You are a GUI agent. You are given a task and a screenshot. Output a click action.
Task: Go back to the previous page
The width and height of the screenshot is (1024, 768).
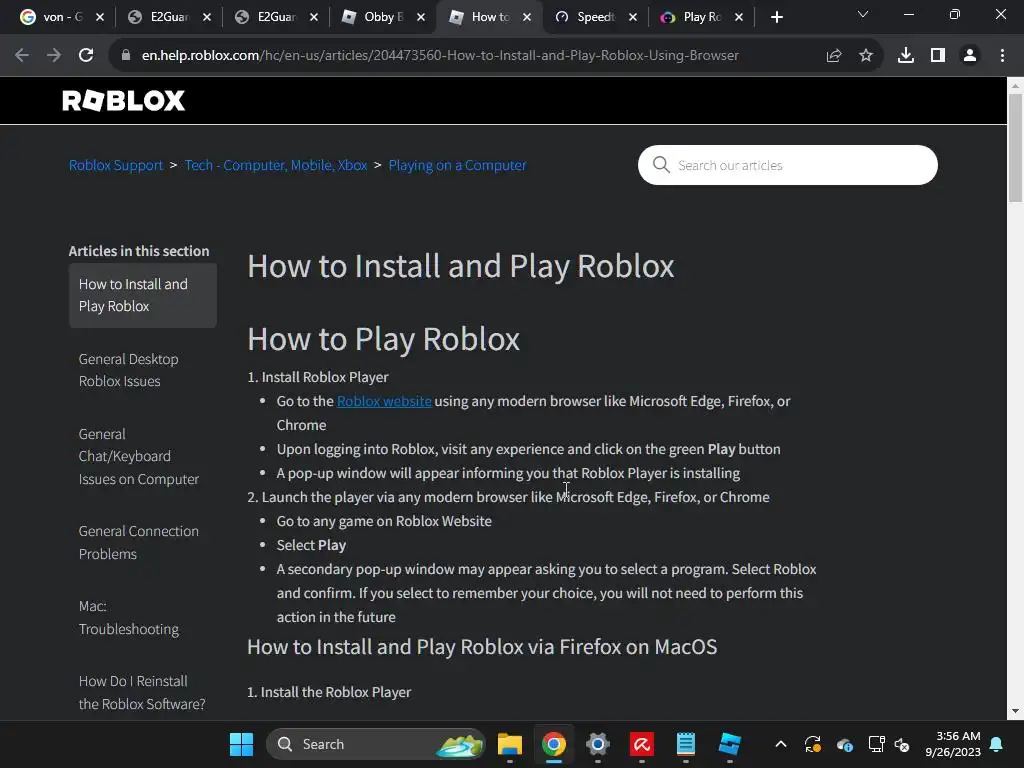click(x=22, y=56)
